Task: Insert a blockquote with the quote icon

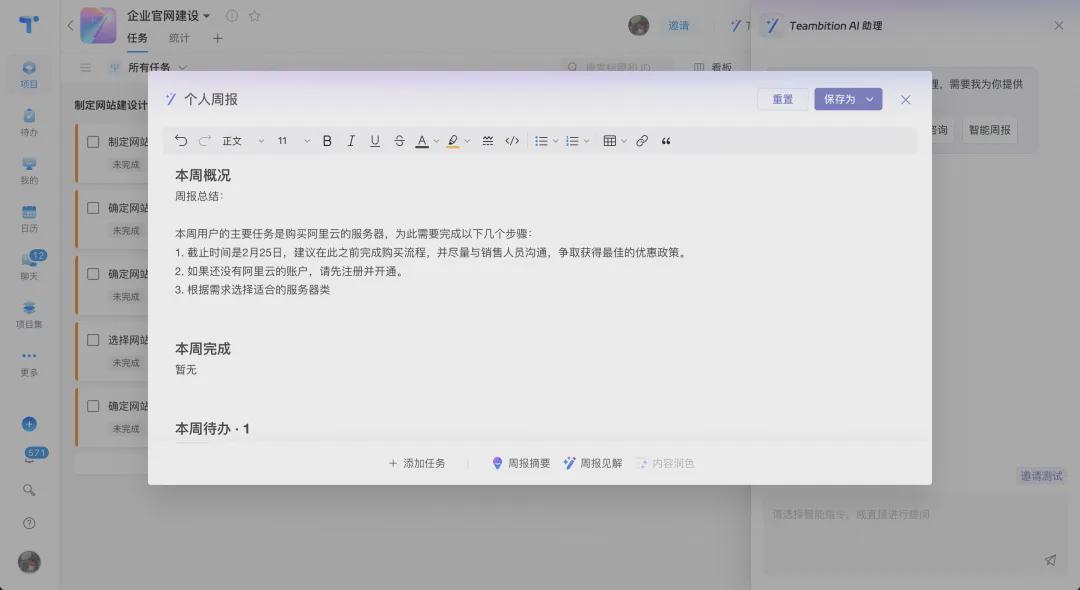Action: click(665, 141)
